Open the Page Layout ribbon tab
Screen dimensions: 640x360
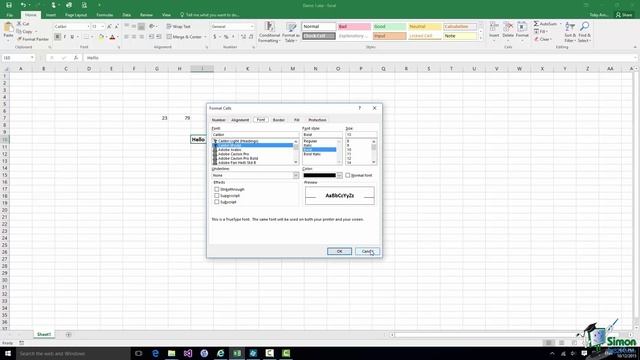click(x=76, y=15)
